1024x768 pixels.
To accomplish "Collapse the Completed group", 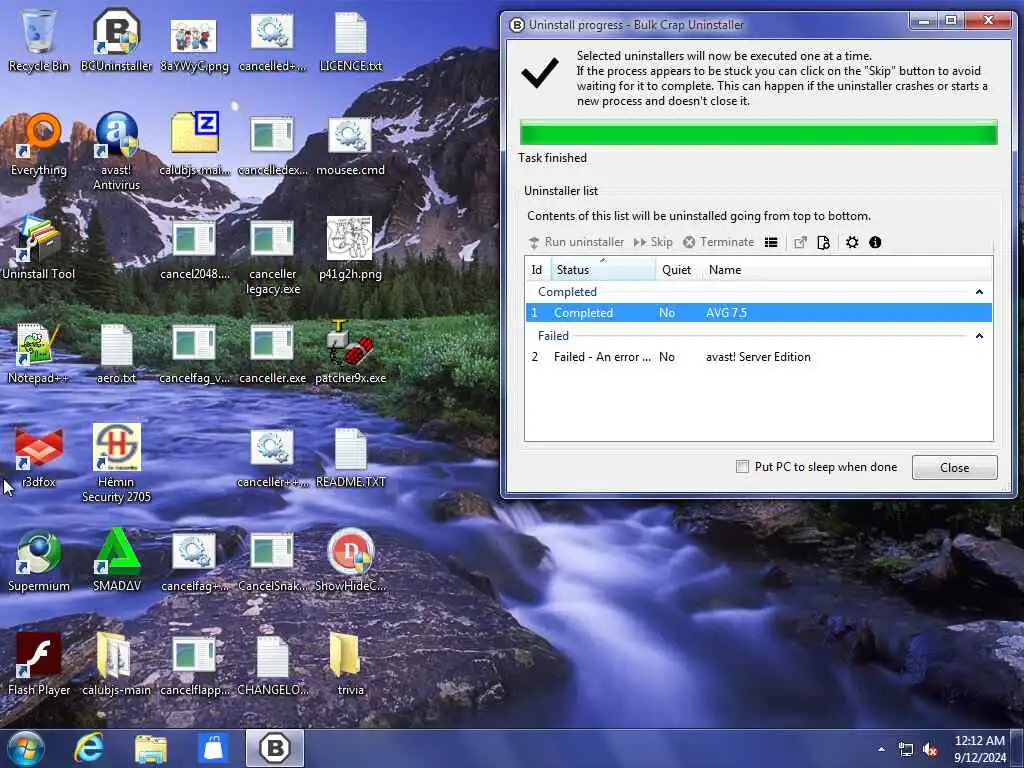I will pyautogui.click(x=979, y=292).
